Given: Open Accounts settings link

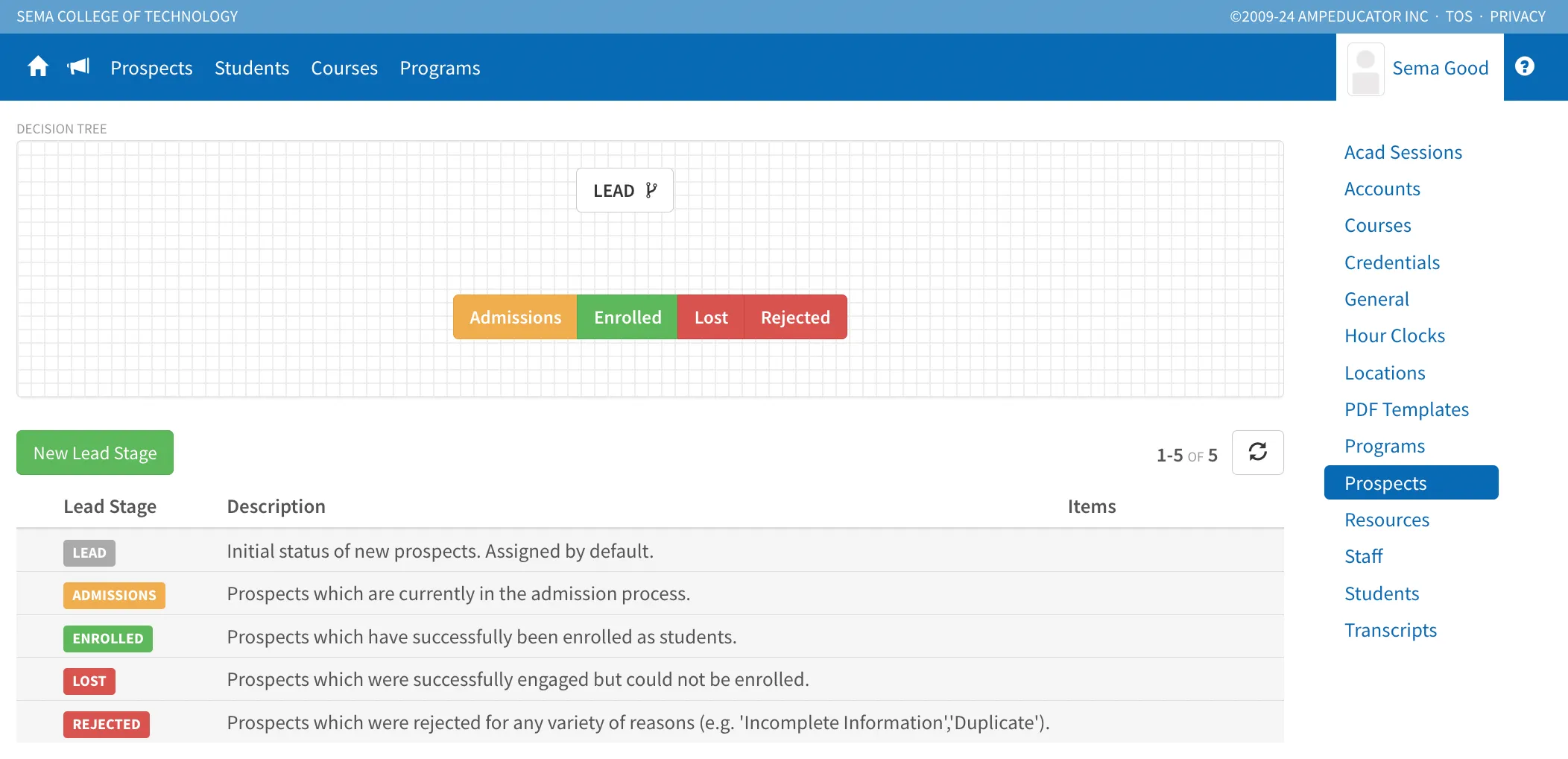Looking at the screenshot, I should [x=1382, y=189].
